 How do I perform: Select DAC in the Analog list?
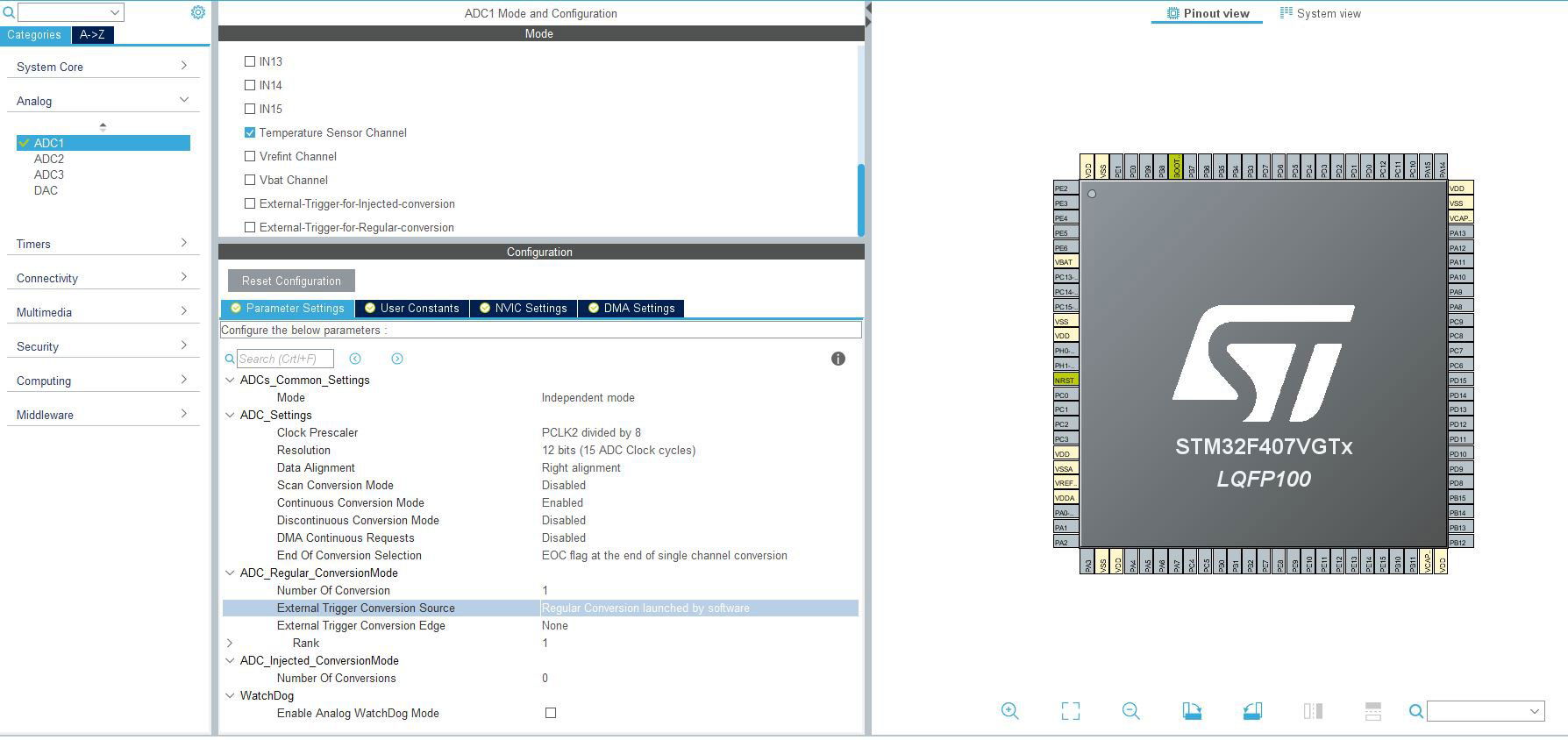click(46, 190)
